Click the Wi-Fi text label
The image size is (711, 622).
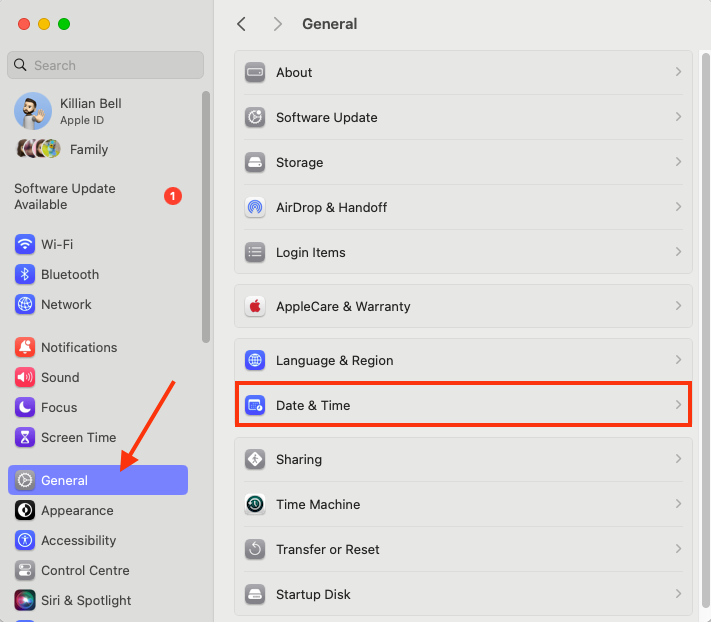coord(57,244)
